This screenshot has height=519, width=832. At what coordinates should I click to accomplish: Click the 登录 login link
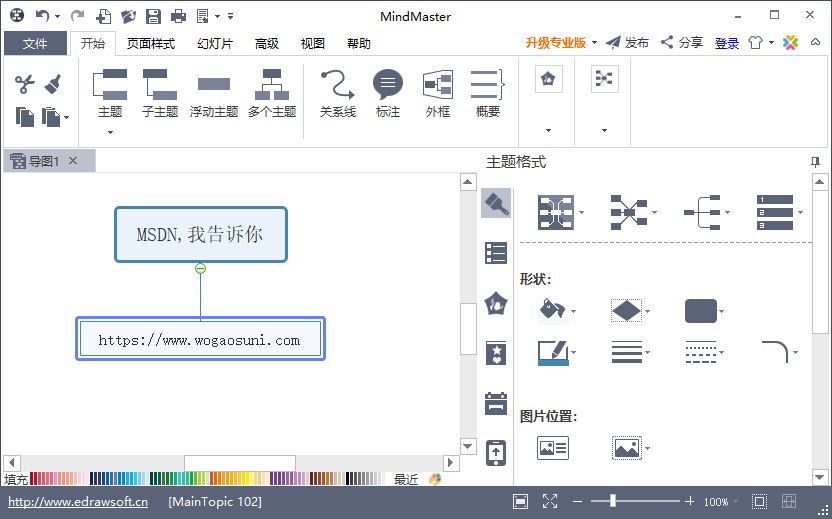(x=727, y=44)
